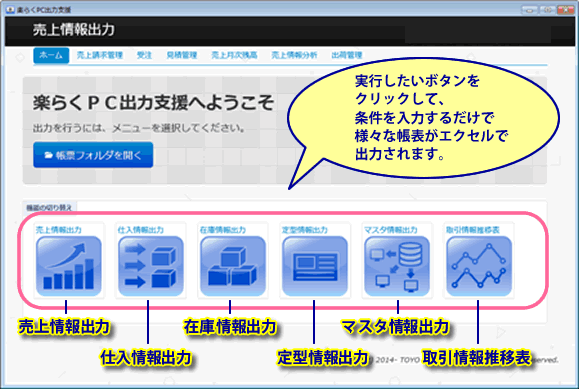Open the 仕入情報出力 arrows-and-boxes icon
The width and height of the screenshot is (579, 389).
[x=151, y=266]
